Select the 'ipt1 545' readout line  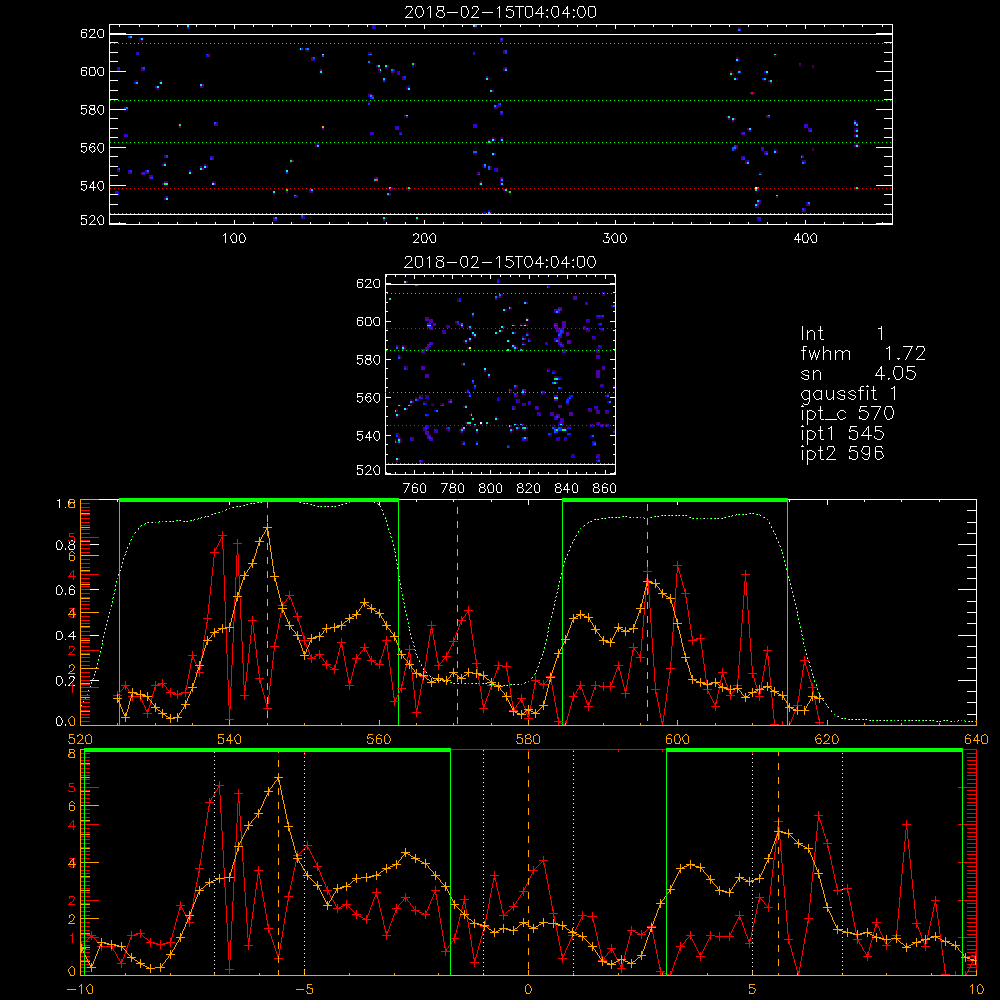(x=842, y=434)
